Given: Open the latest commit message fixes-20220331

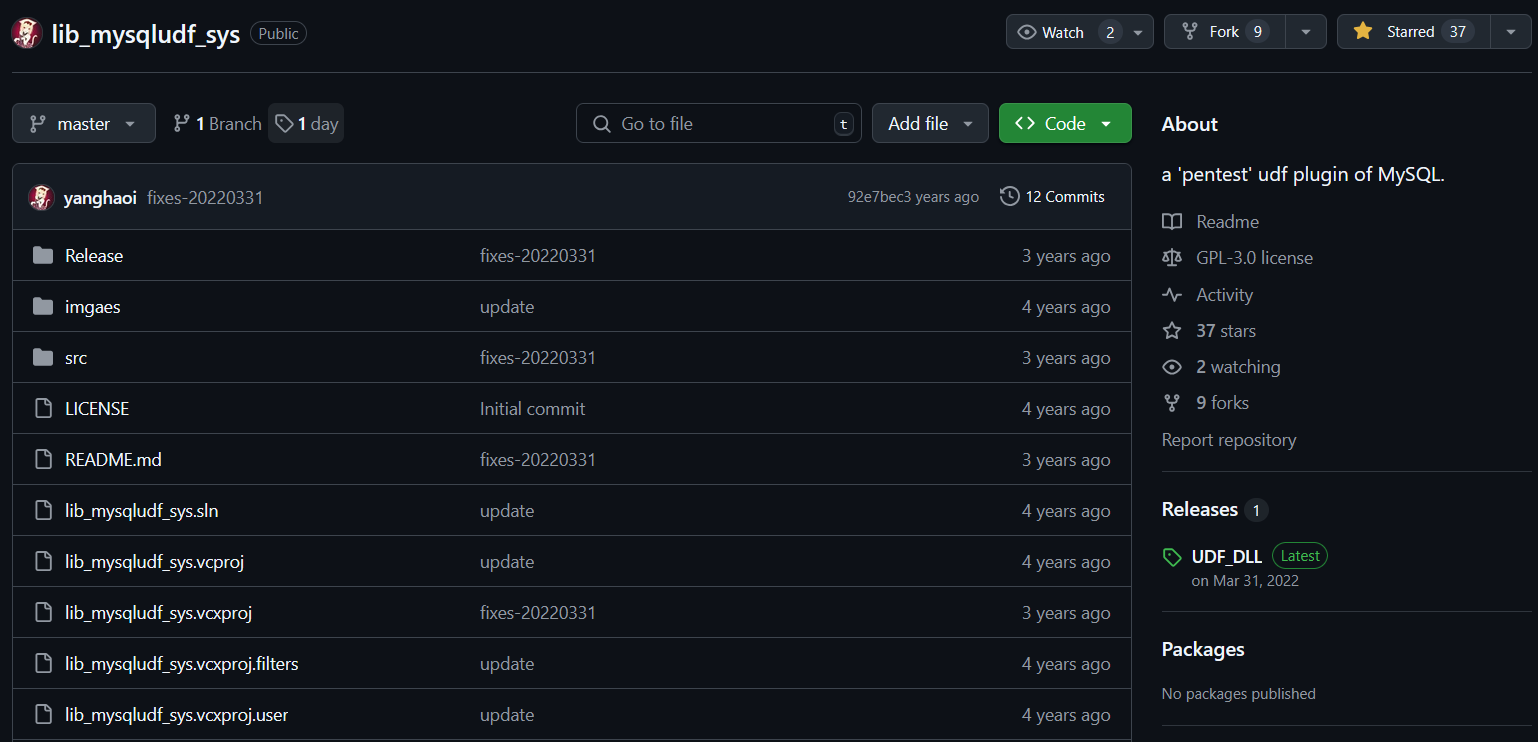Looking at the screenshot, I should coord(205,197).
